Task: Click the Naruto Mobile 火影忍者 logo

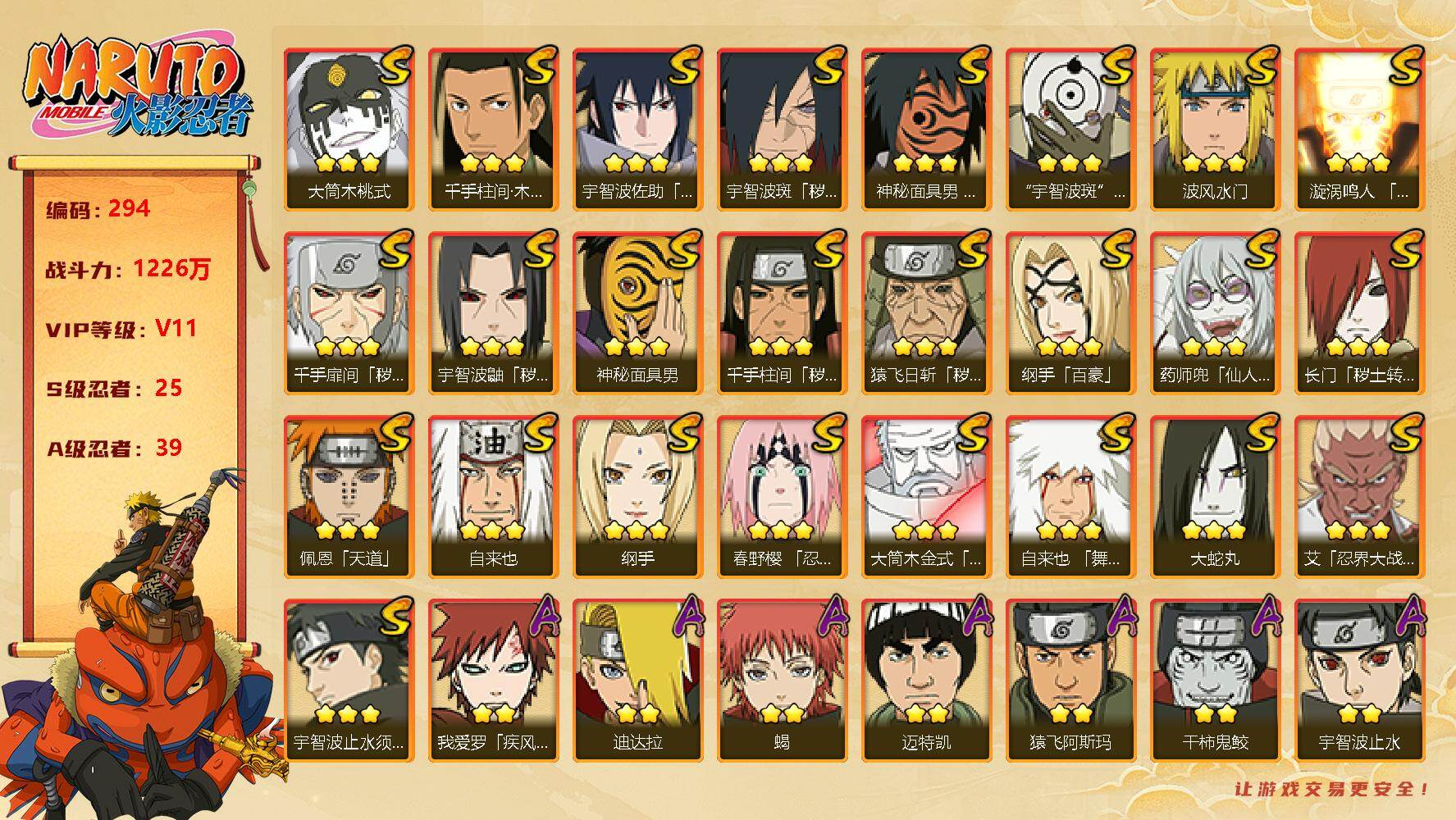Action: pos(136,88)
